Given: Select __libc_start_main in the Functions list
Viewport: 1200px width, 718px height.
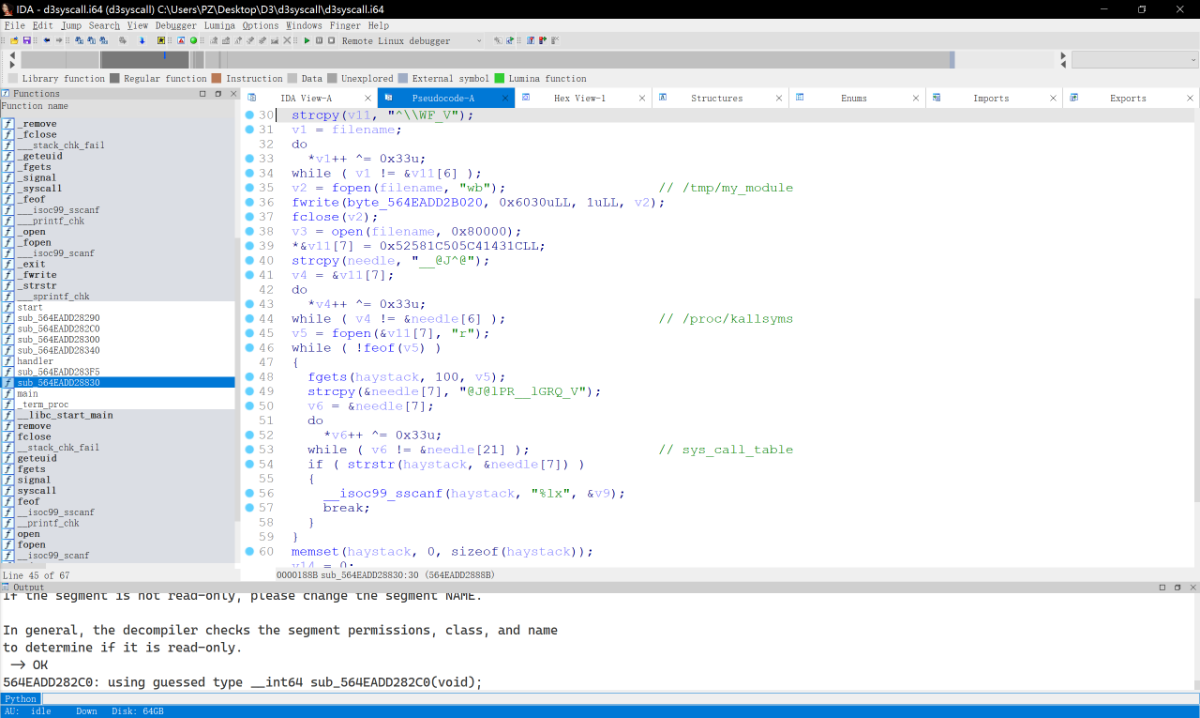Looking at the screenshot, I should pyautogui.click(x=118, y=415).
